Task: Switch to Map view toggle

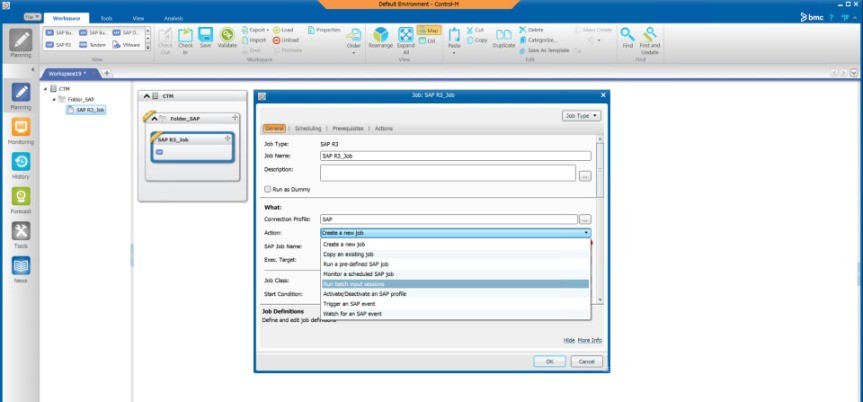Action: 429,30
